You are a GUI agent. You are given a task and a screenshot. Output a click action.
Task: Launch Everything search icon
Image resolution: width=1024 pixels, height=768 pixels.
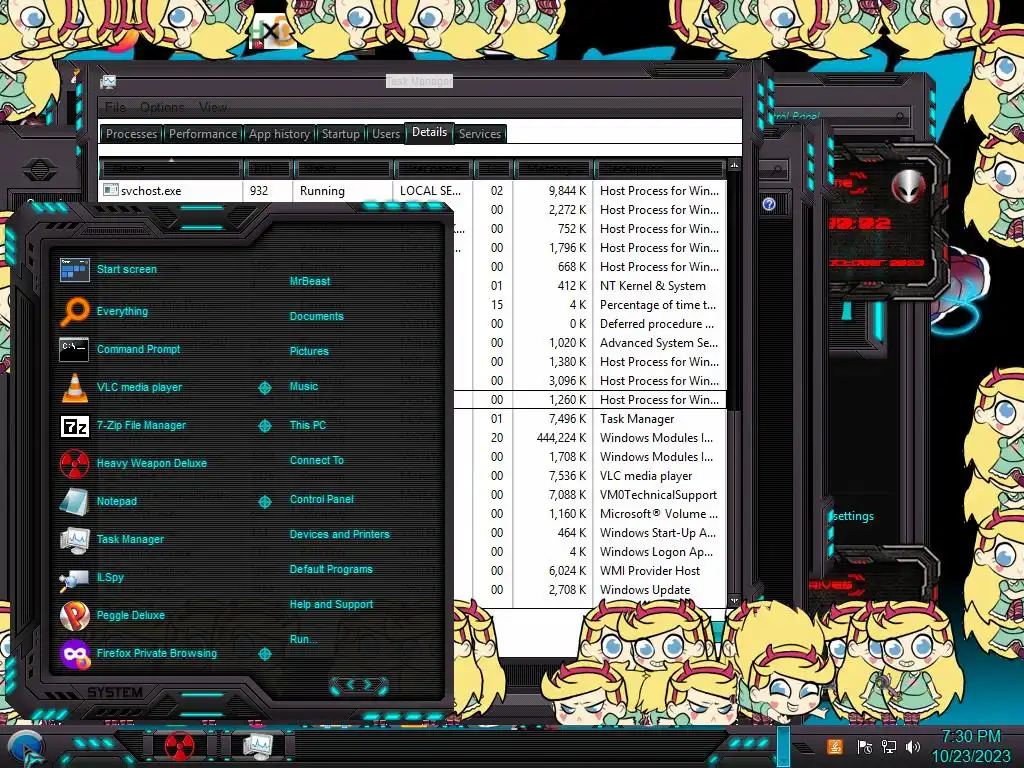pos(74,311)
